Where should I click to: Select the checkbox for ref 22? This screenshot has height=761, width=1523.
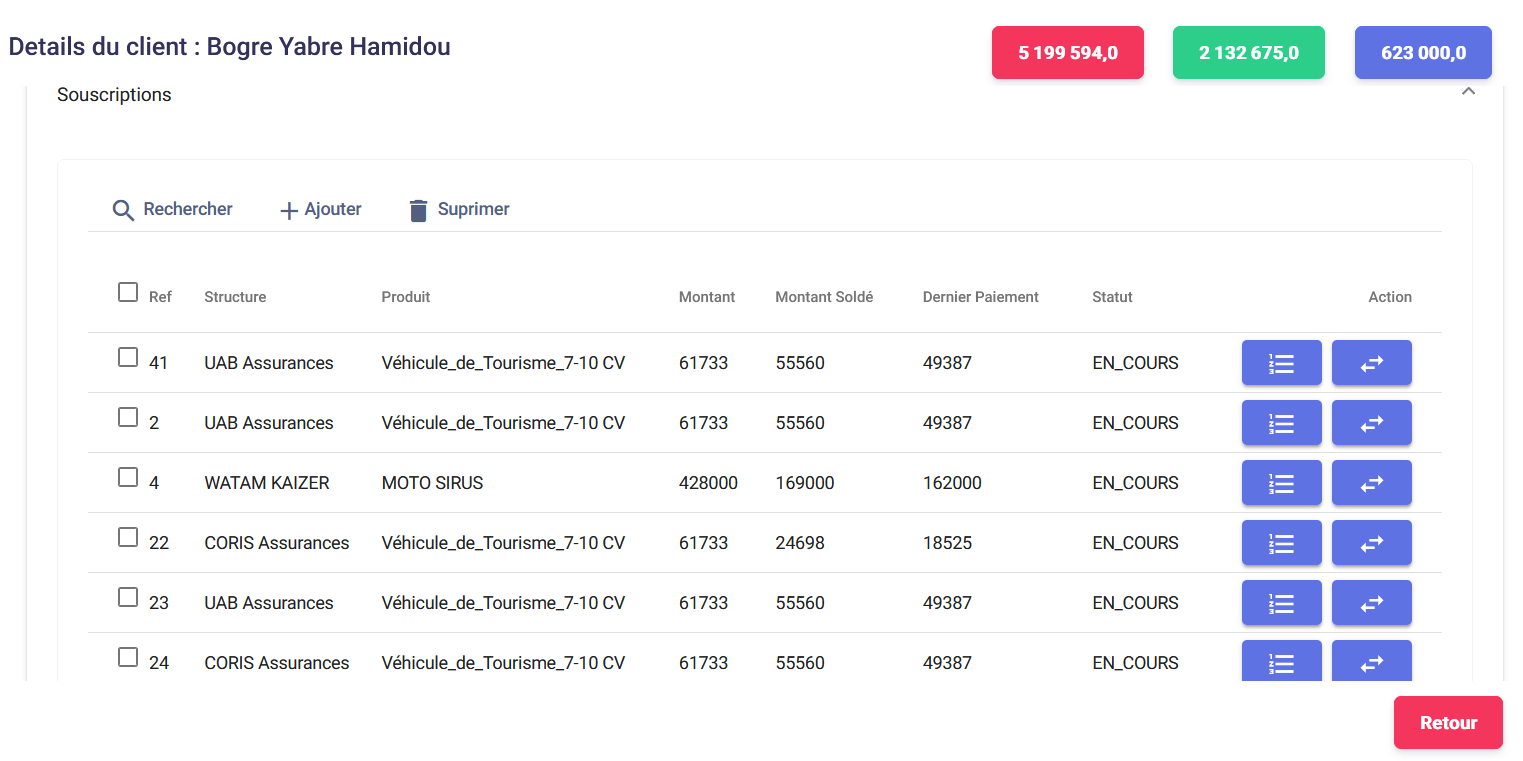pyautogui.click(x=128, y=537)
